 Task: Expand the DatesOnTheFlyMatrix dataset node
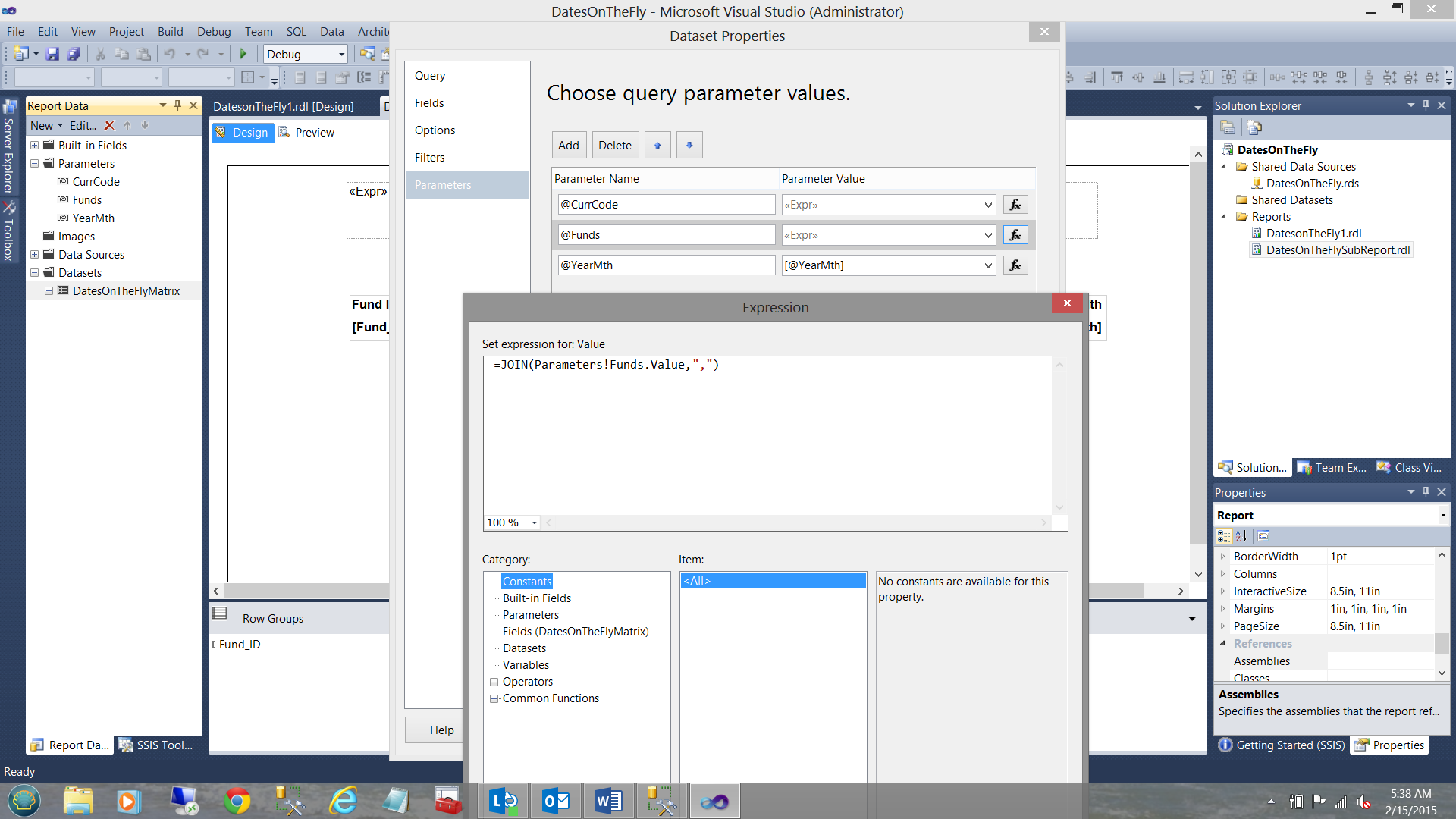pyautogui.click(x=49, y=291)
